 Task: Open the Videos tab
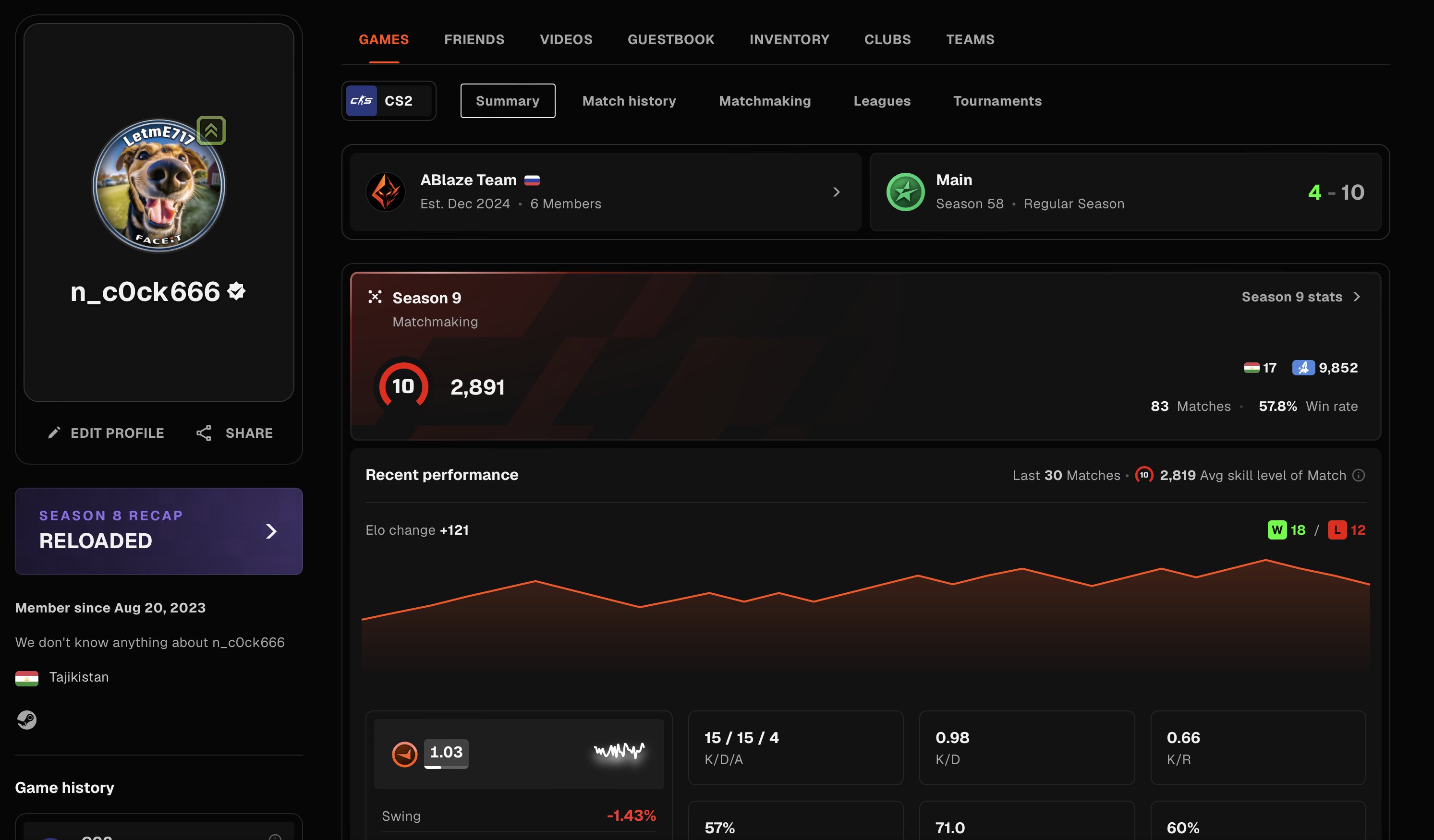566,39
